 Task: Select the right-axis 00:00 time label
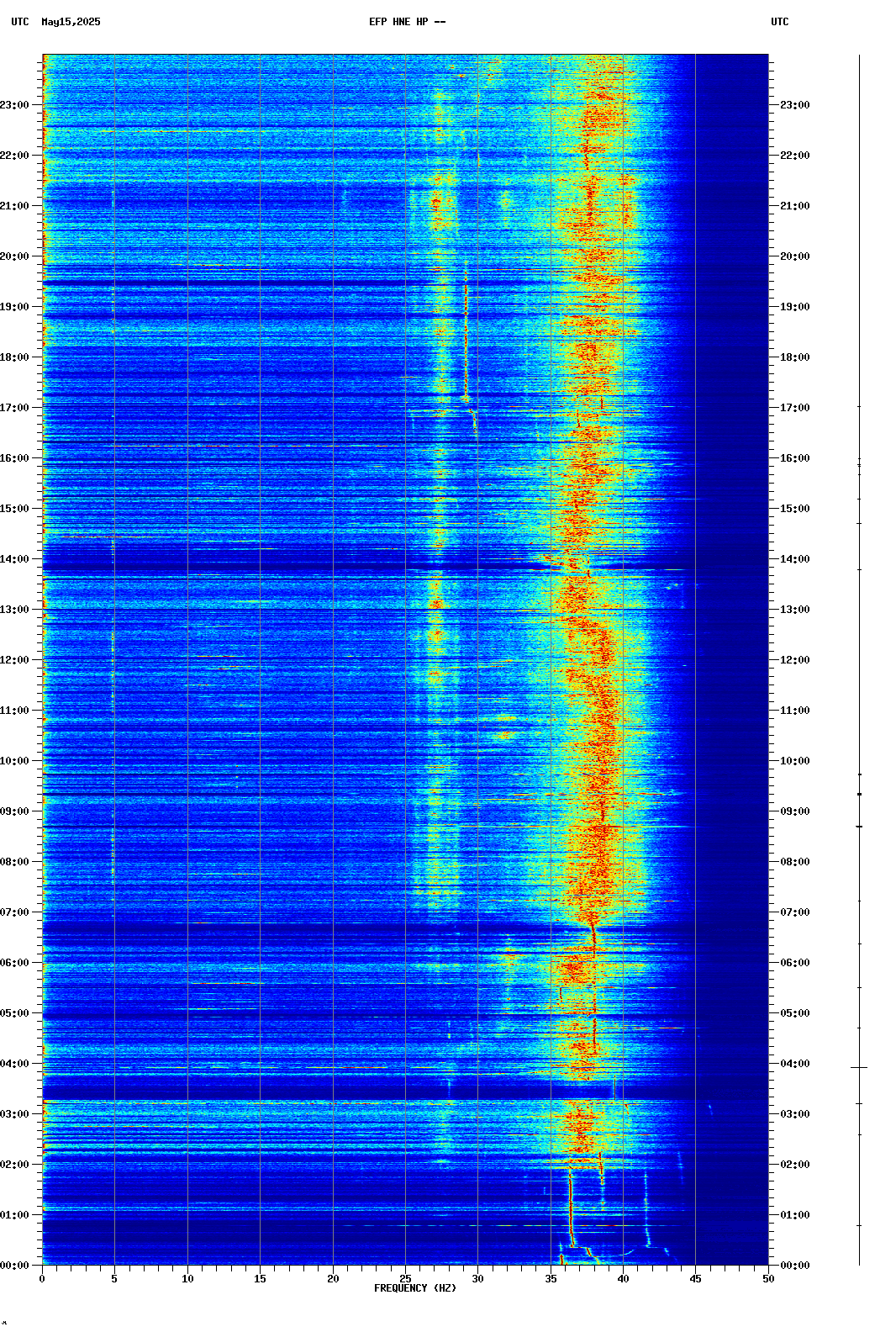point(795,1266)
